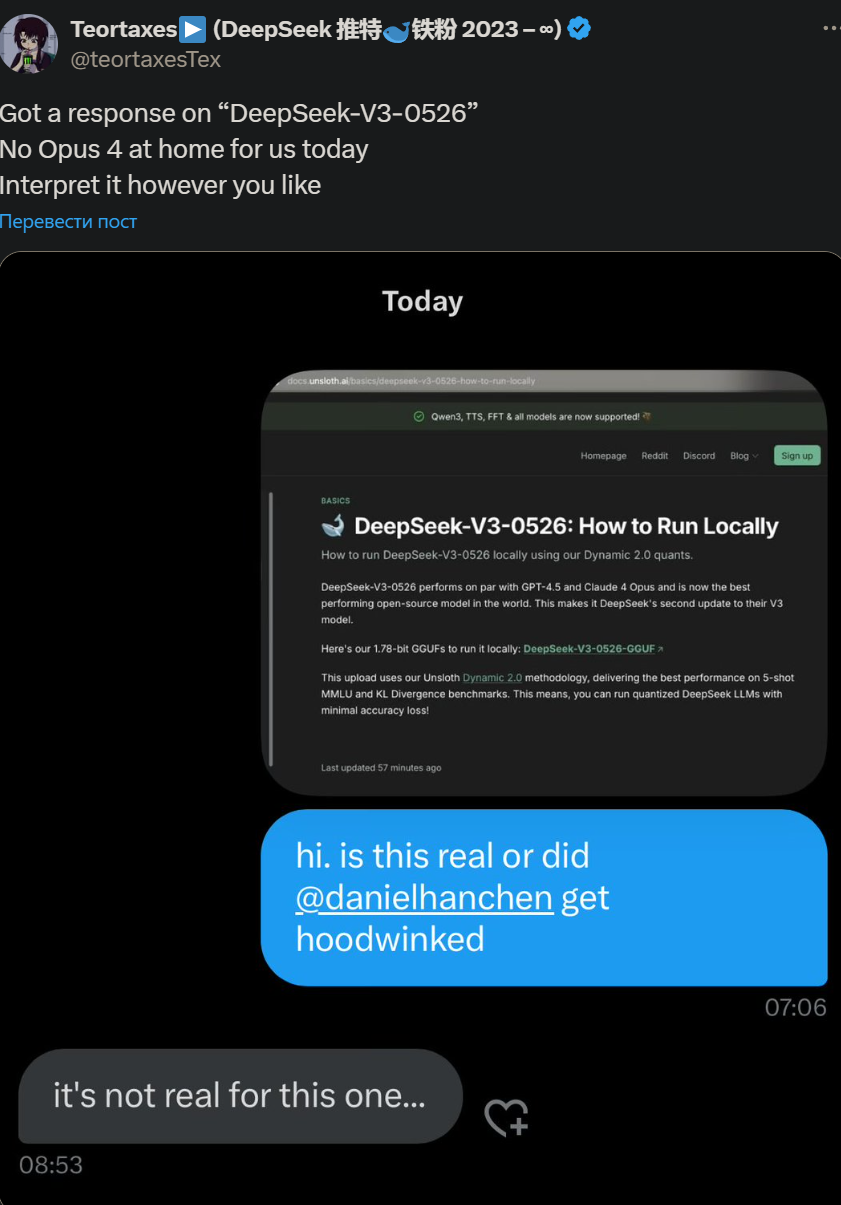
Task: Click the blue verified badge
Action: [579, 29]
